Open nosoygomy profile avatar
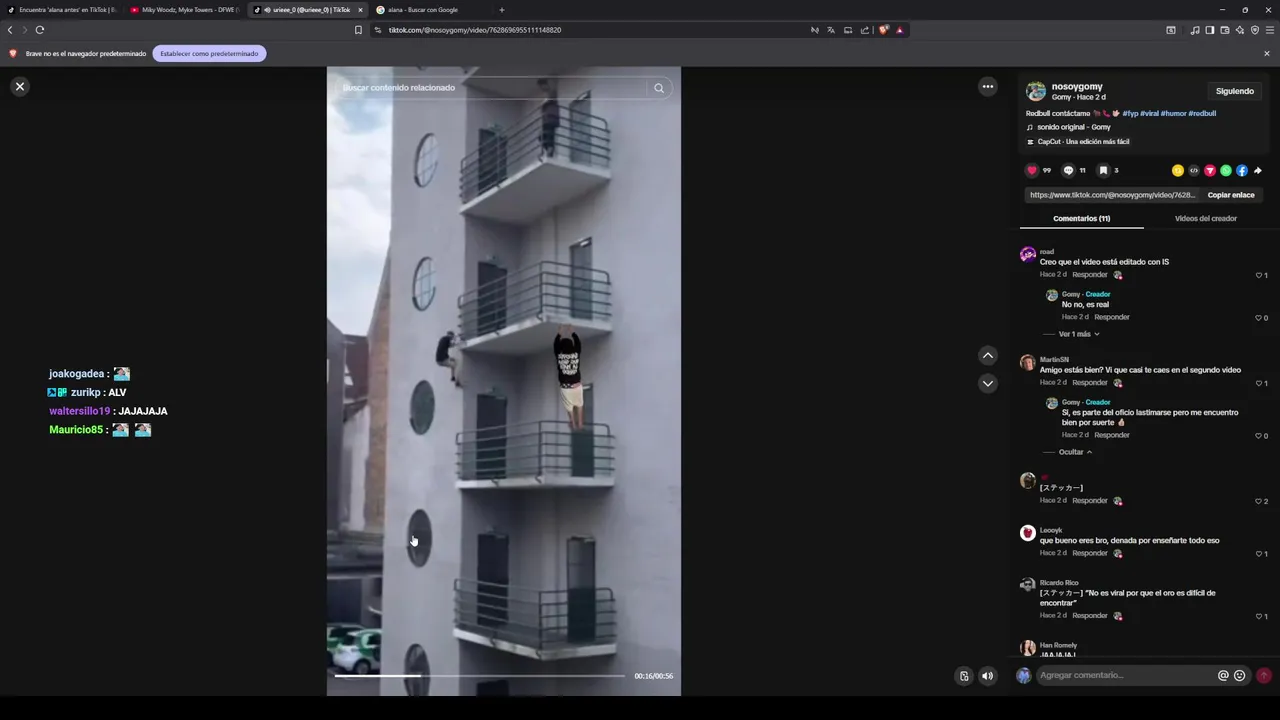 (1036, 91)
